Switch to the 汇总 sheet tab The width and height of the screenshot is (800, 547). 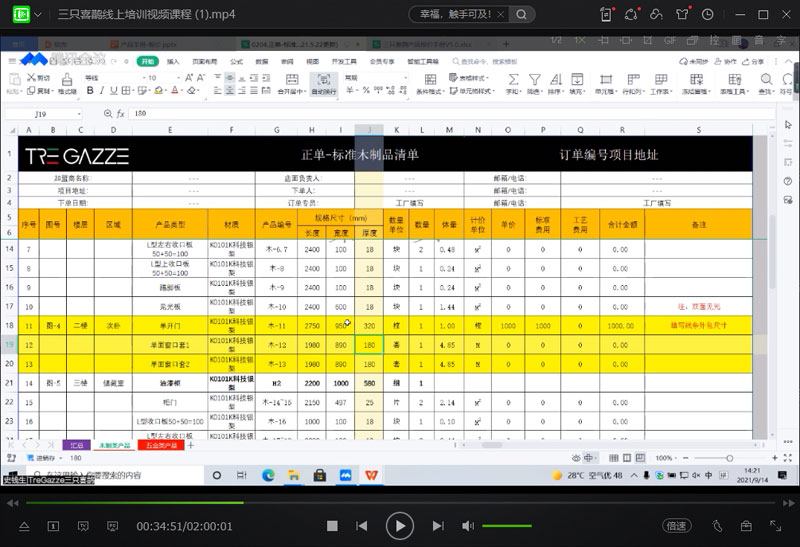tap(77, 445)
